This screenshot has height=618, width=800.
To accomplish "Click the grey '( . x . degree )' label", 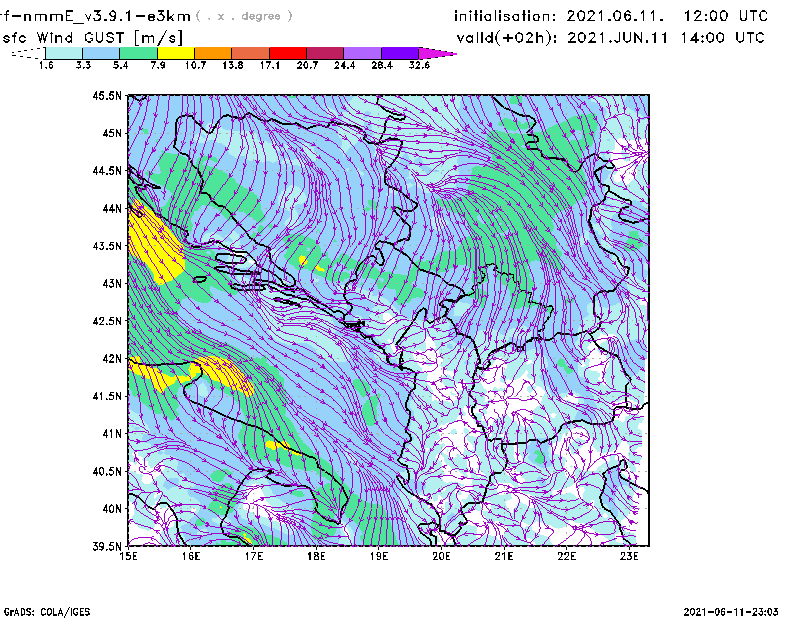I will (244, 16).
